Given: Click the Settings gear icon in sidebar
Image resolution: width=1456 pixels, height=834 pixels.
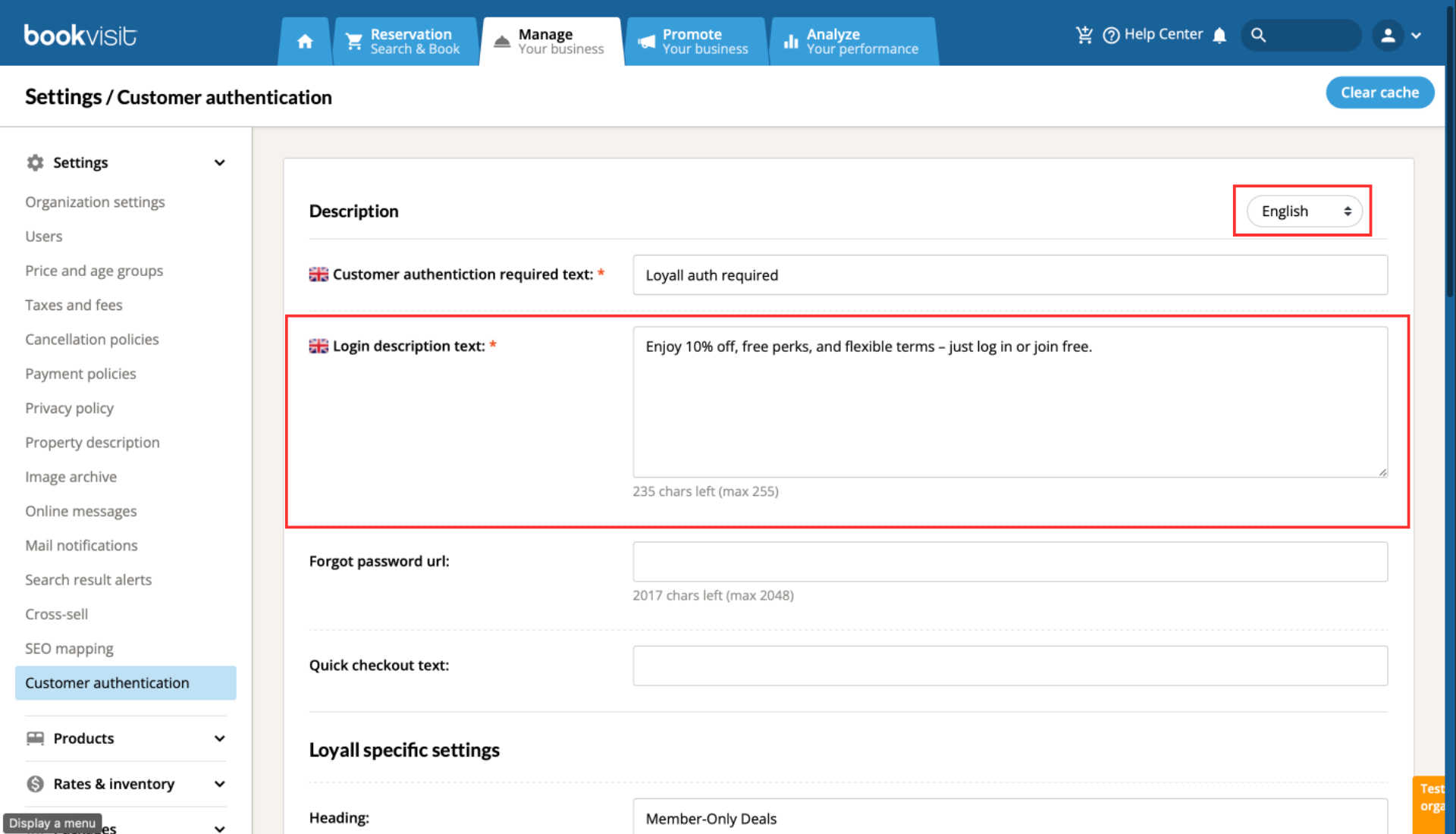Looking at the screenshot, I should point(35,162).
